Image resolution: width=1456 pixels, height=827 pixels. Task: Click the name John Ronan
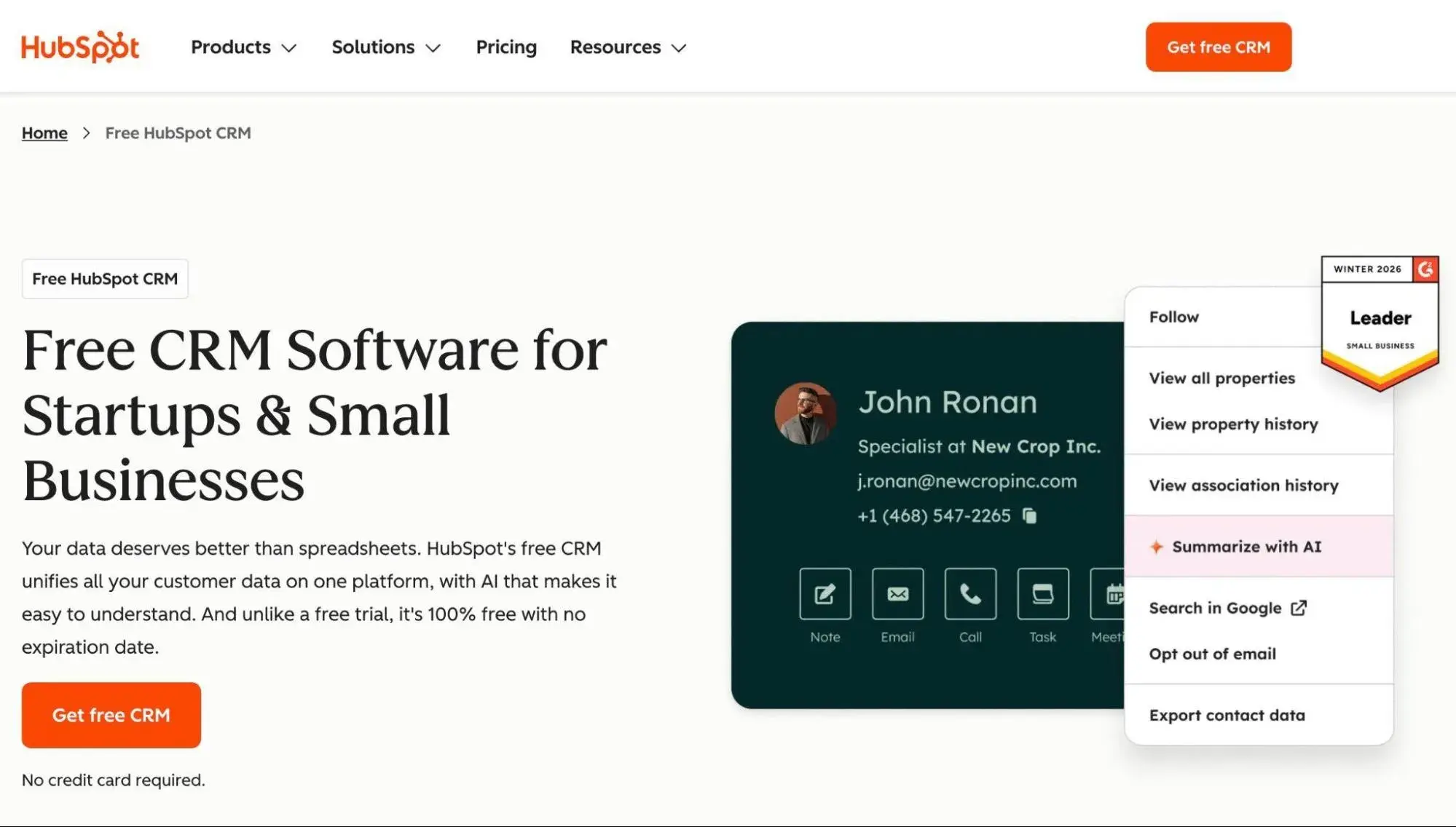[x=947, y=402]
